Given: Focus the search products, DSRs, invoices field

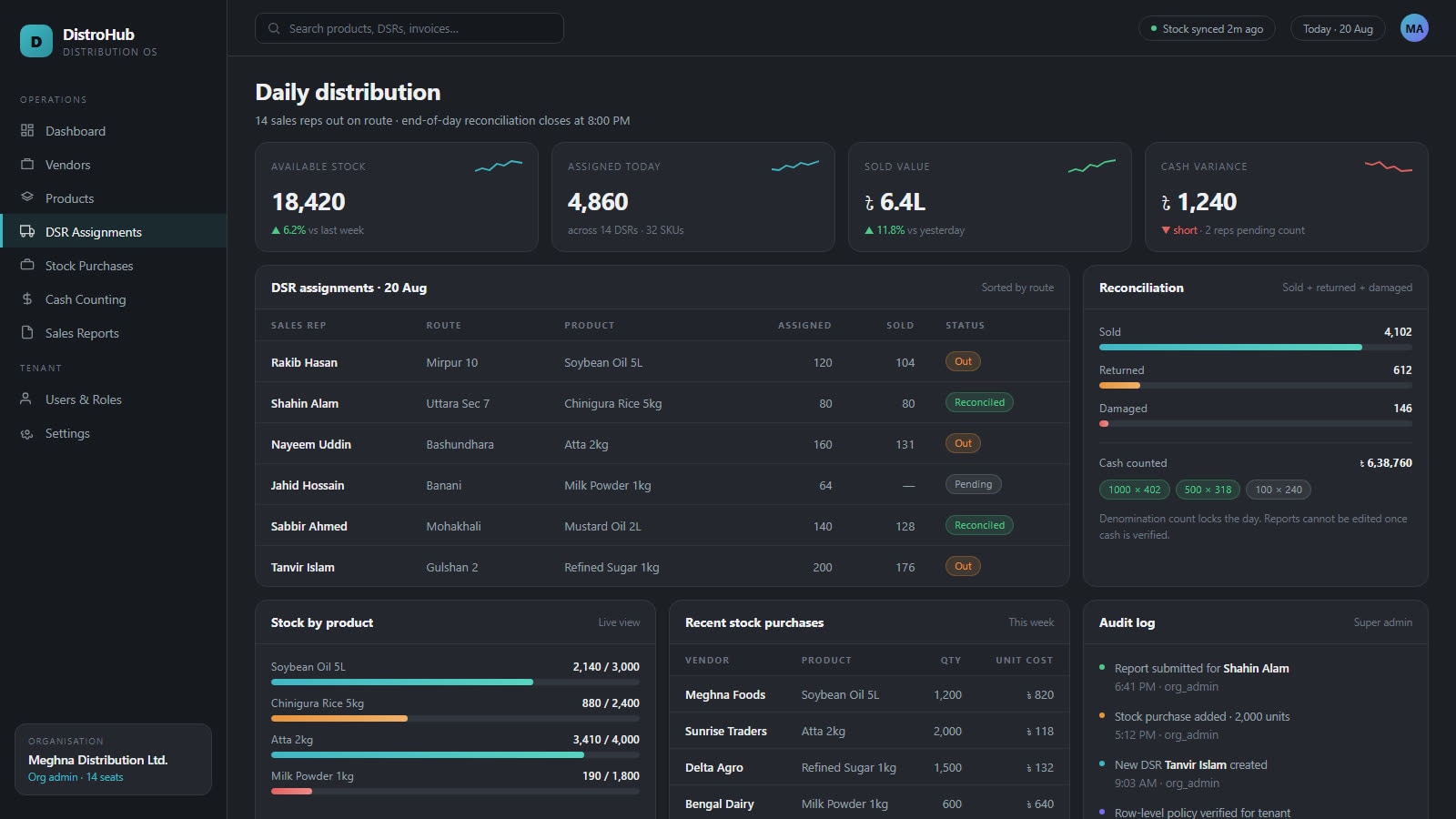Looking at the screenshot, I should 409,28.
